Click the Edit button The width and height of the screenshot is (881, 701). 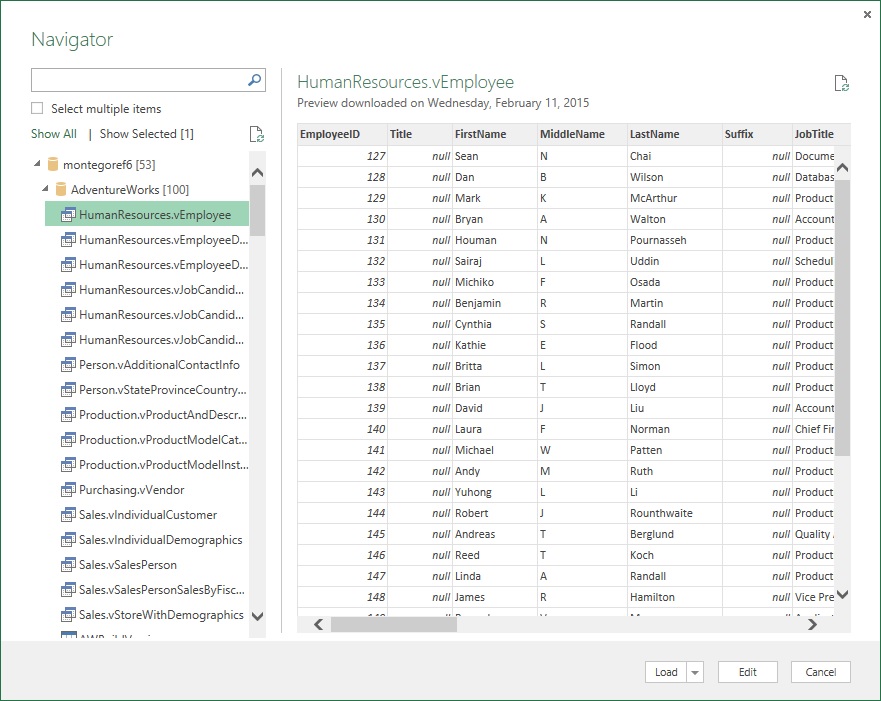point(747,672)
